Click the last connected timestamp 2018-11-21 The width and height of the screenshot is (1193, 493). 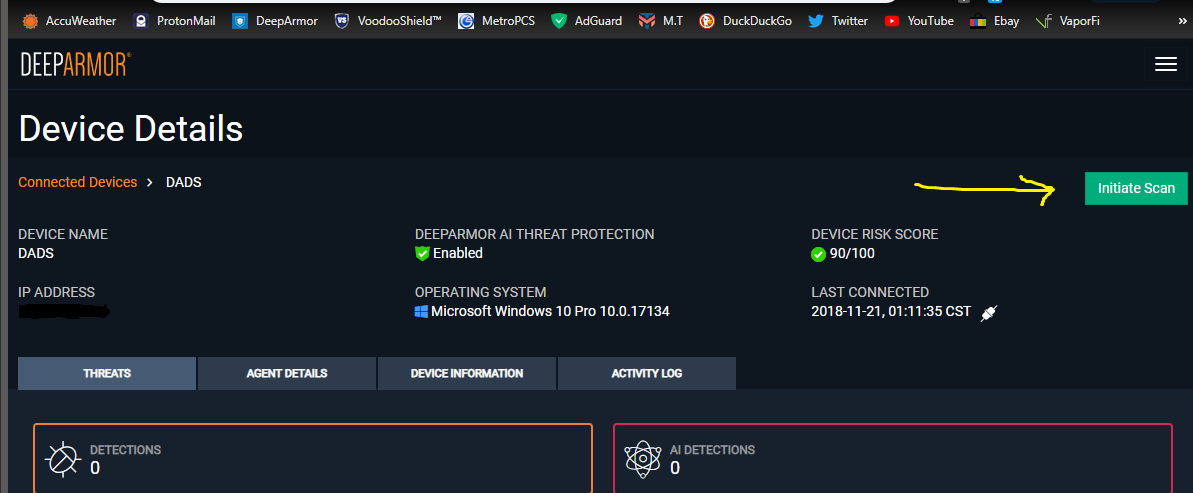[891, 311]
